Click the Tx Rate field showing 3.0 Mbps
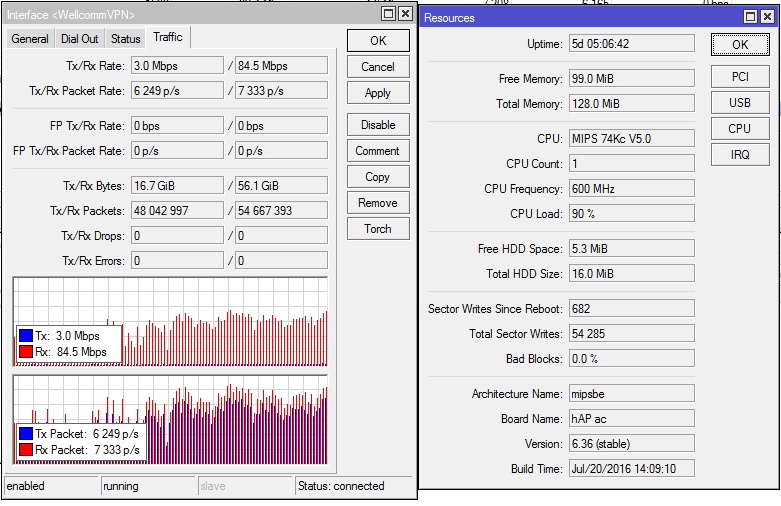 [x=177, y=66]
